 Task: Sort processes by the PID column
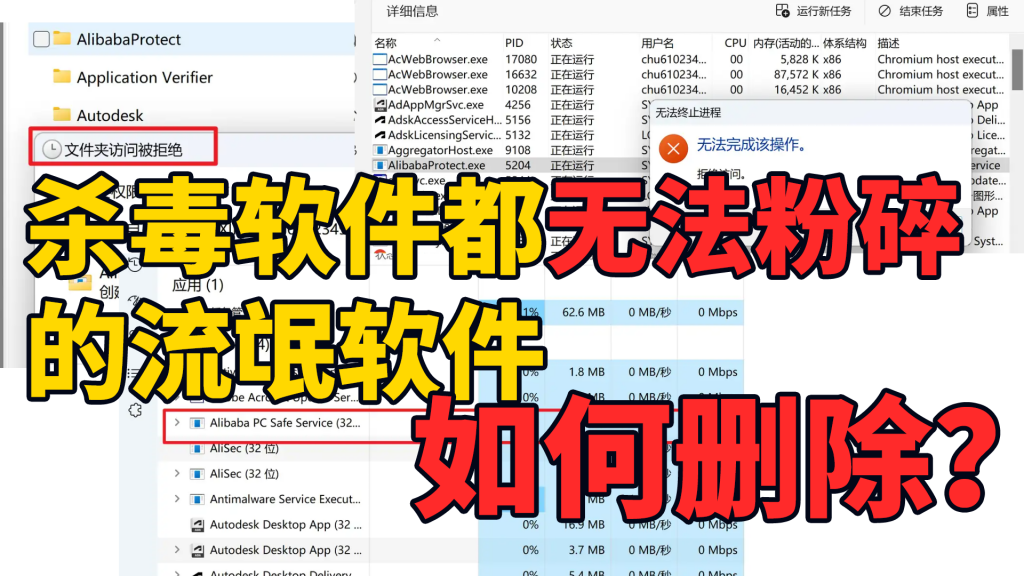(x=514, y=44)
